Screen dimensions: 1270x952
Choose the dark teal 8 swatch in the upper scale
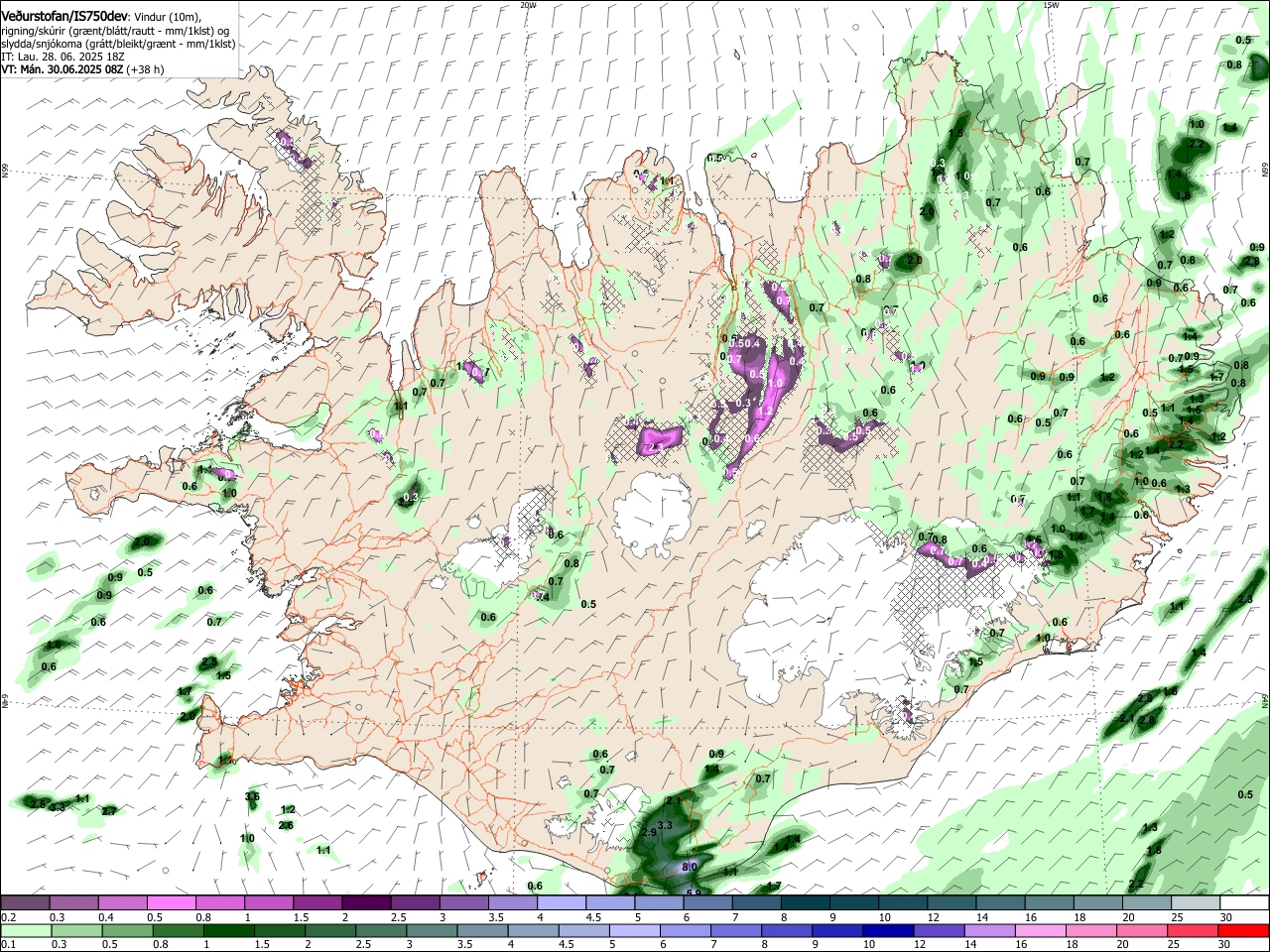click(804, 902)
